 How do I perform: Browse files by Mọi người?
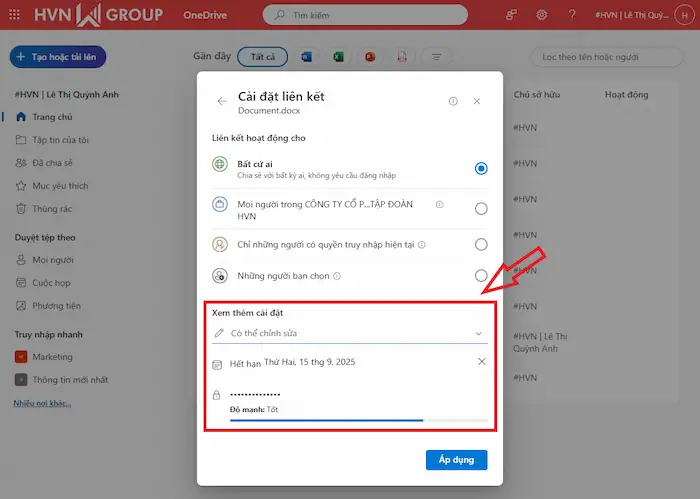(53, 260)
